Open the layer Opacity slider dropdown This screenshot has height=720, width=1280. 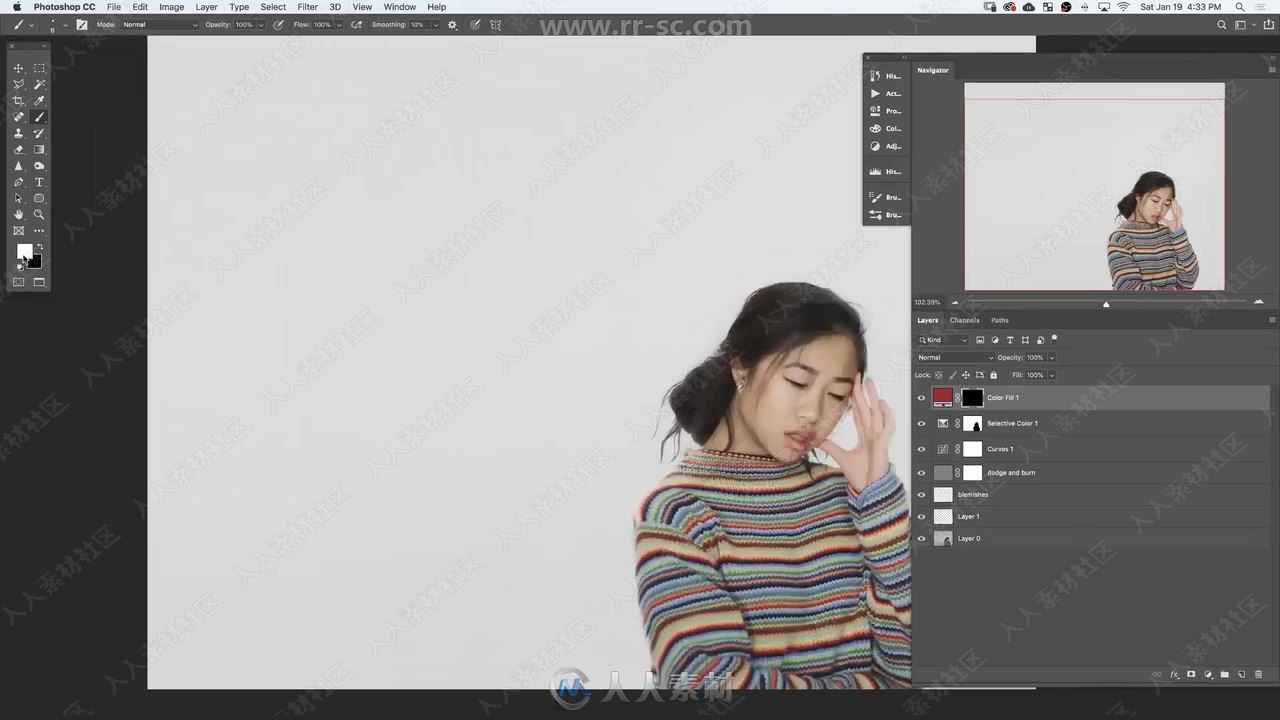pos(1051,357)
